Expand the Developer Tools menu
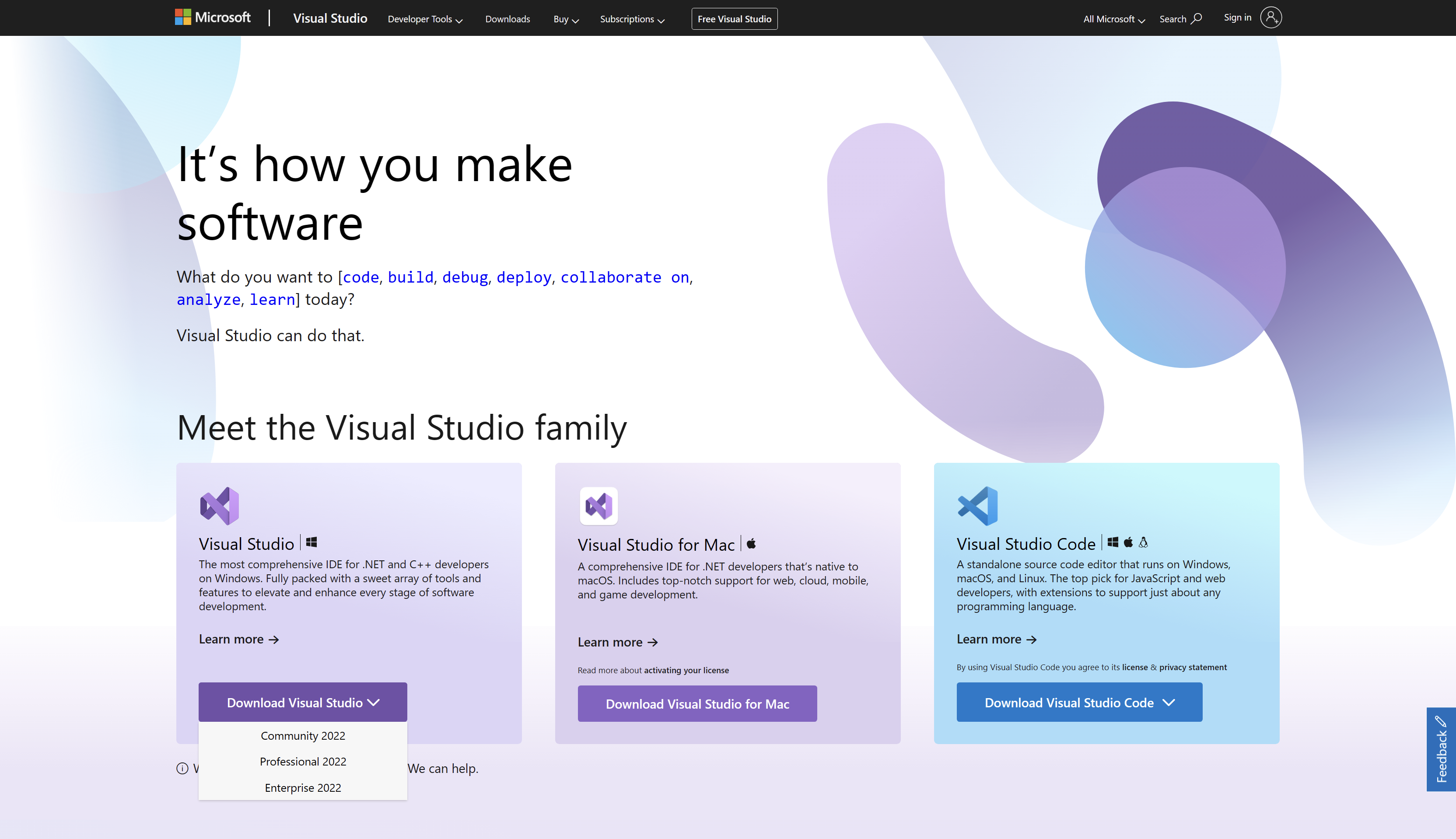 pos(425,19)
